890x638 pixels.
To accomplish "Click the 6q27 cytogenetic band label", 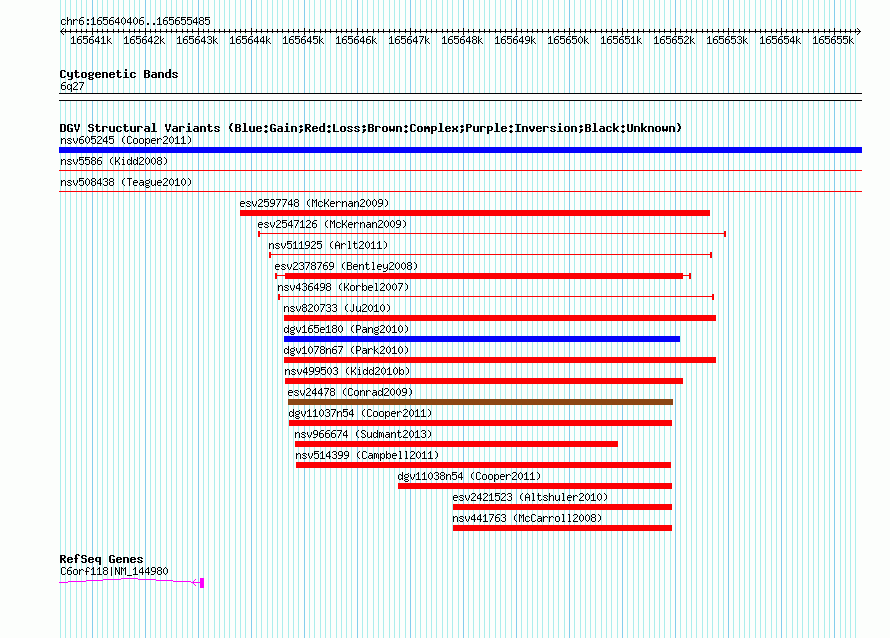I will pos(72,86).
